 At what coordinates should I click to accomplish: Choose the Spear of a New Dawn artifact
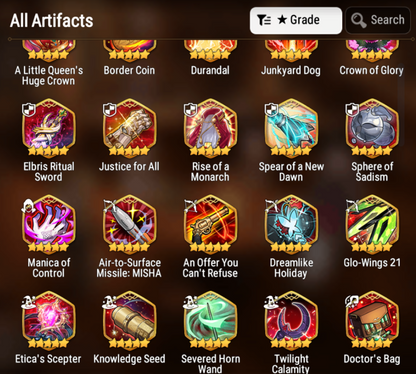click(291, 128)
